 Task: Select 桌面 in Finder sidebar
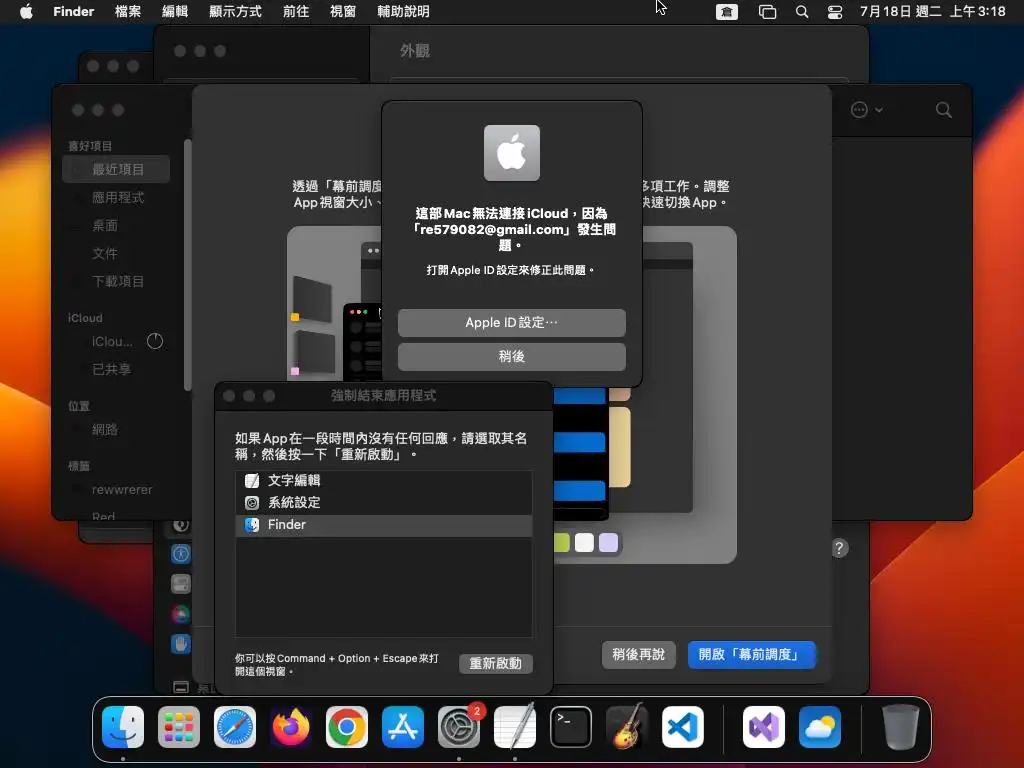coord(116,225)
